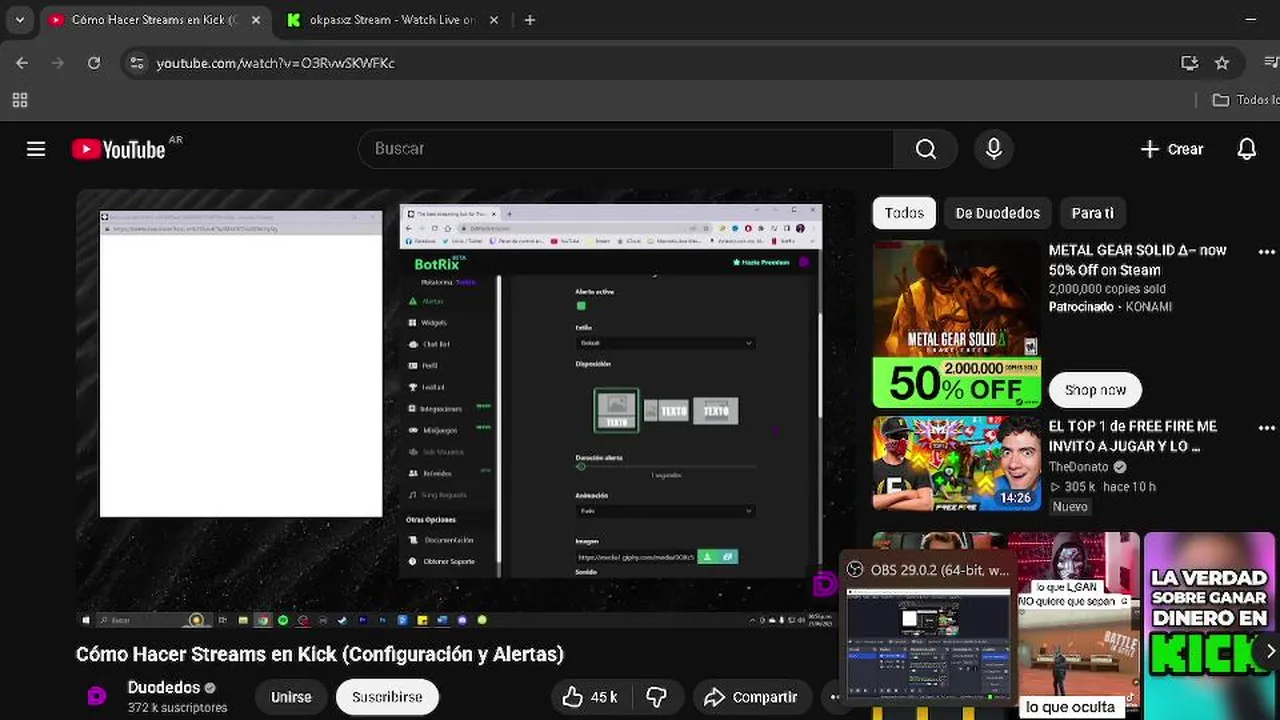Reload the current page
The width and height of the screenshot is (1280, 720).
[x=94, y=63]
